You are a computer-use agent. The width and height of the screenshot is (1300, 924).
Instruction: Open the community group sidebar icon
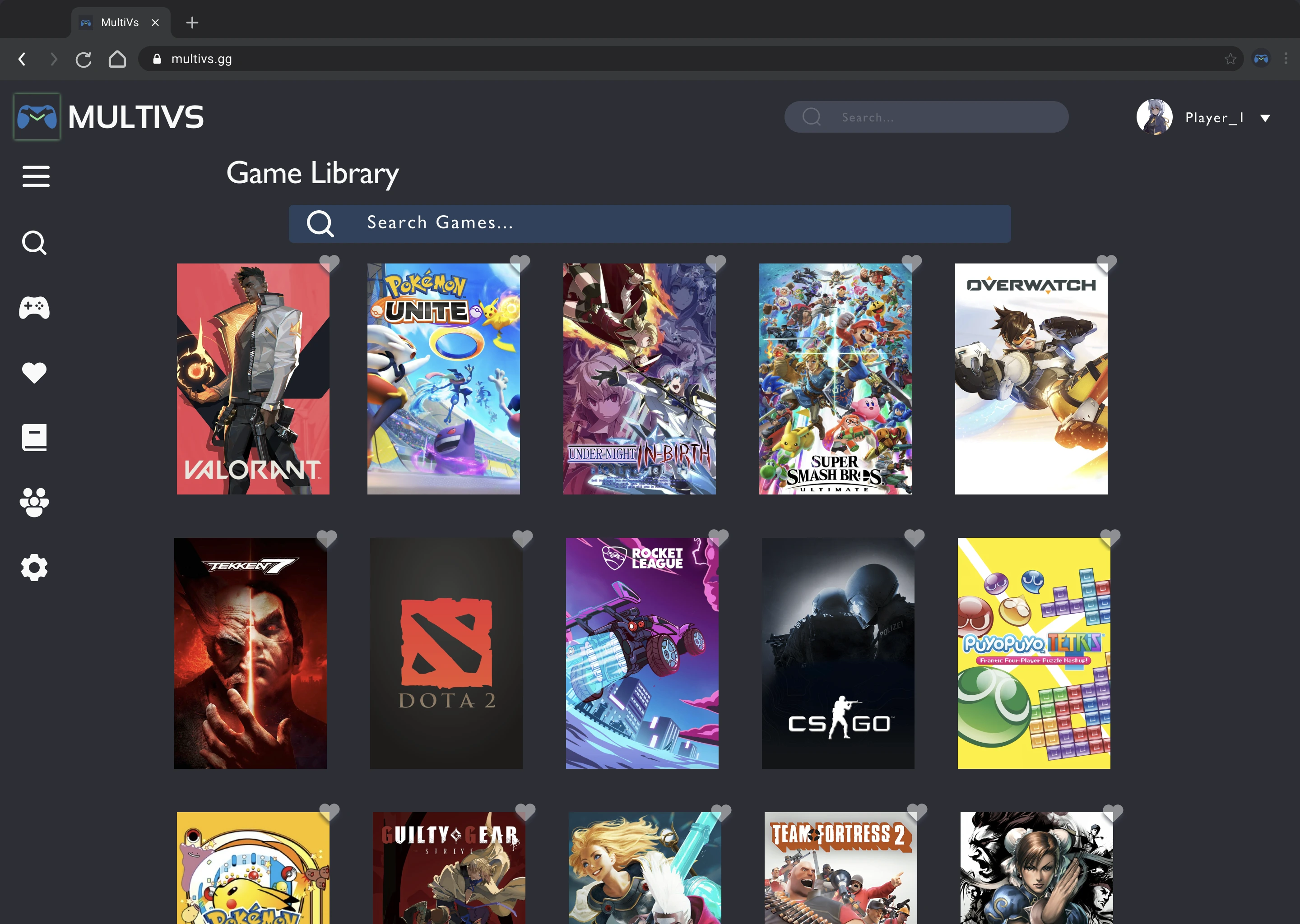coord(34,503)
